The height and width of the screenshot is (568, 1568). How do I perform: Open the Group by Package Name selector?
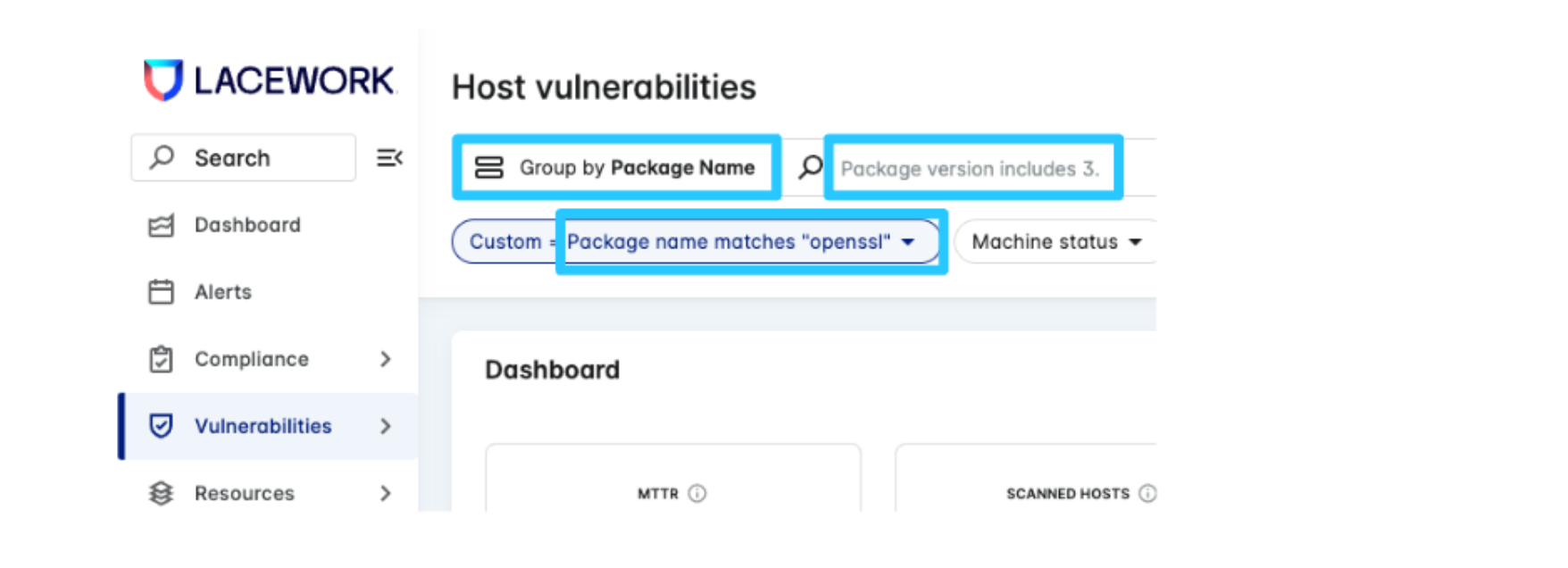coord(616,168)
